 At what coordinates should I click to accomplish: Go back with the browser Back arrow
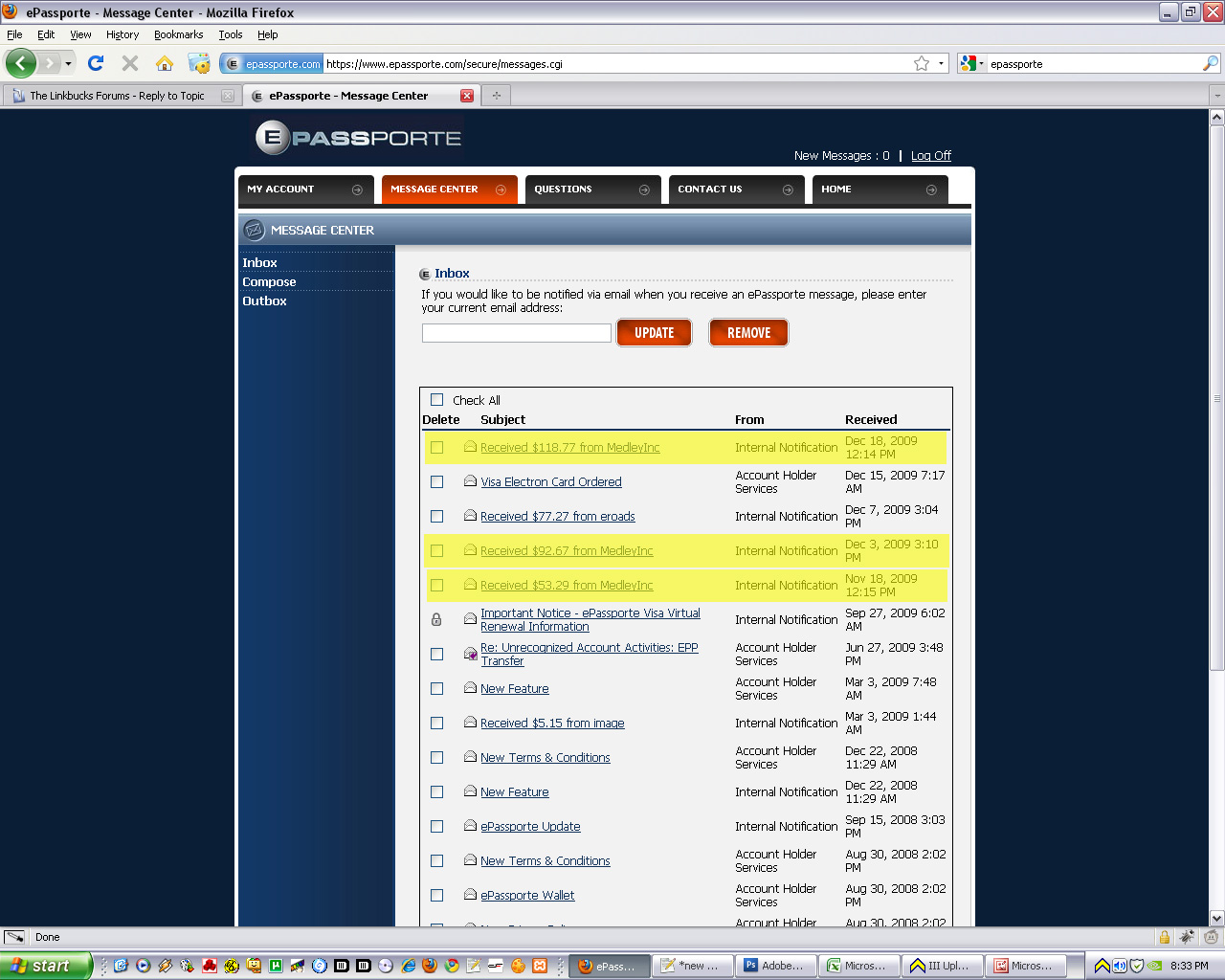click(x=21, y=63)
